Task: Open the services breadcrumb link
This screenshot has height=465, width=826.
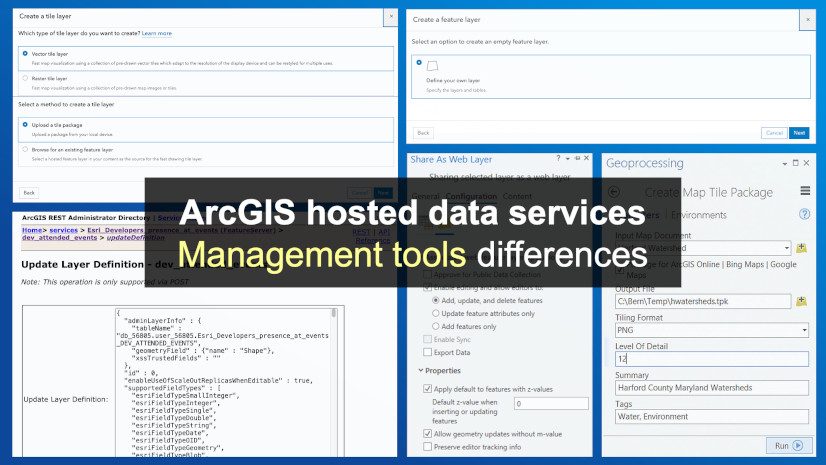Action: click(x=63, y=230)
